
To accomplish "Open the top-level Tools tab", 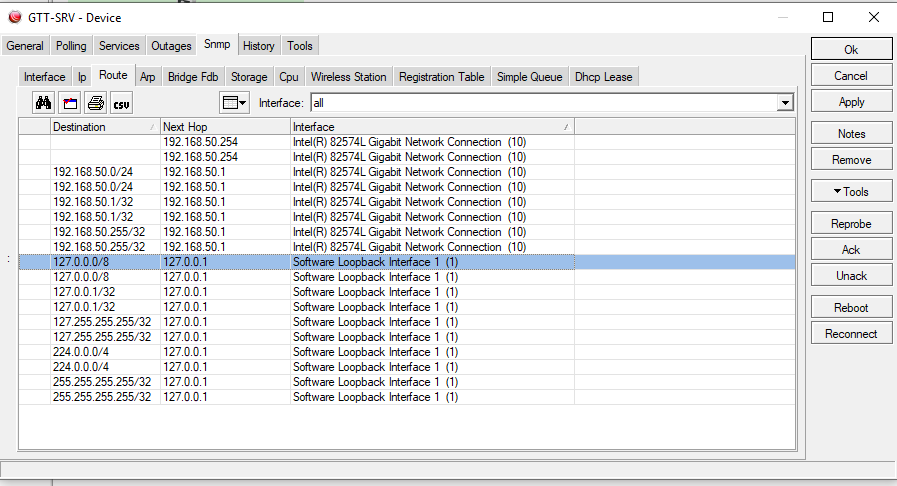I will tap(300, 46).
